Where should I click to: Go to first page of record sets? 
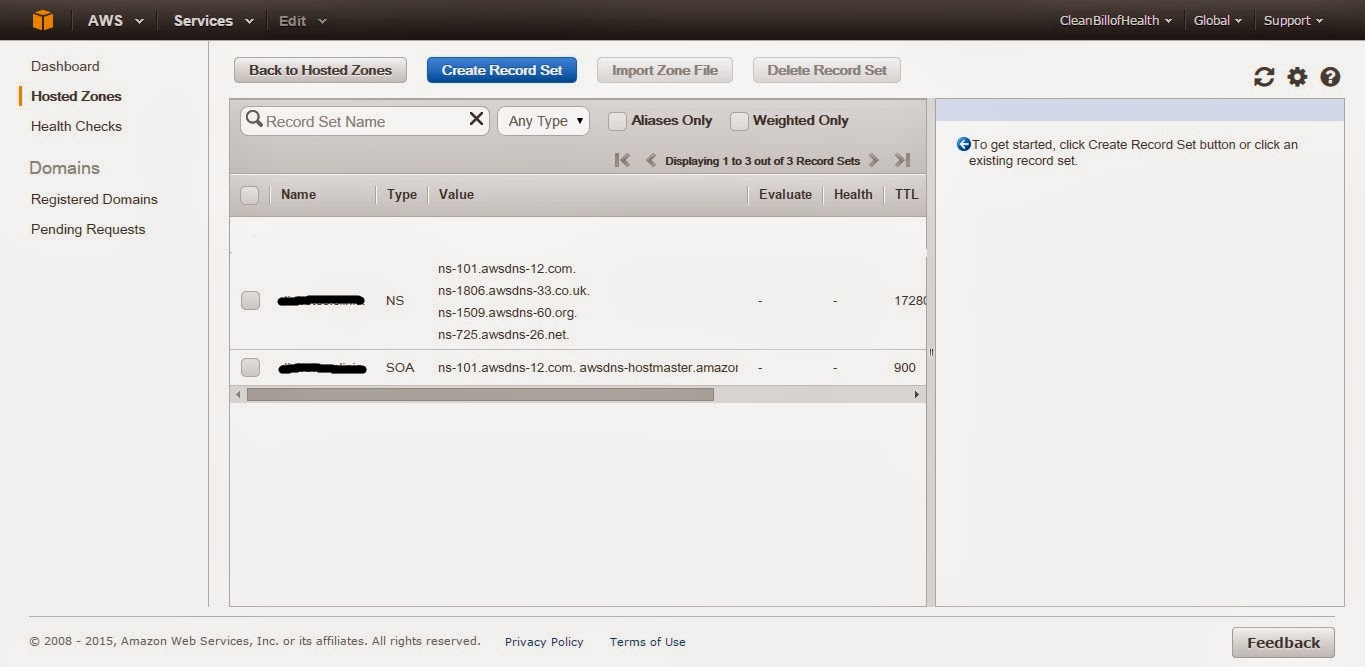coord(622,160)
